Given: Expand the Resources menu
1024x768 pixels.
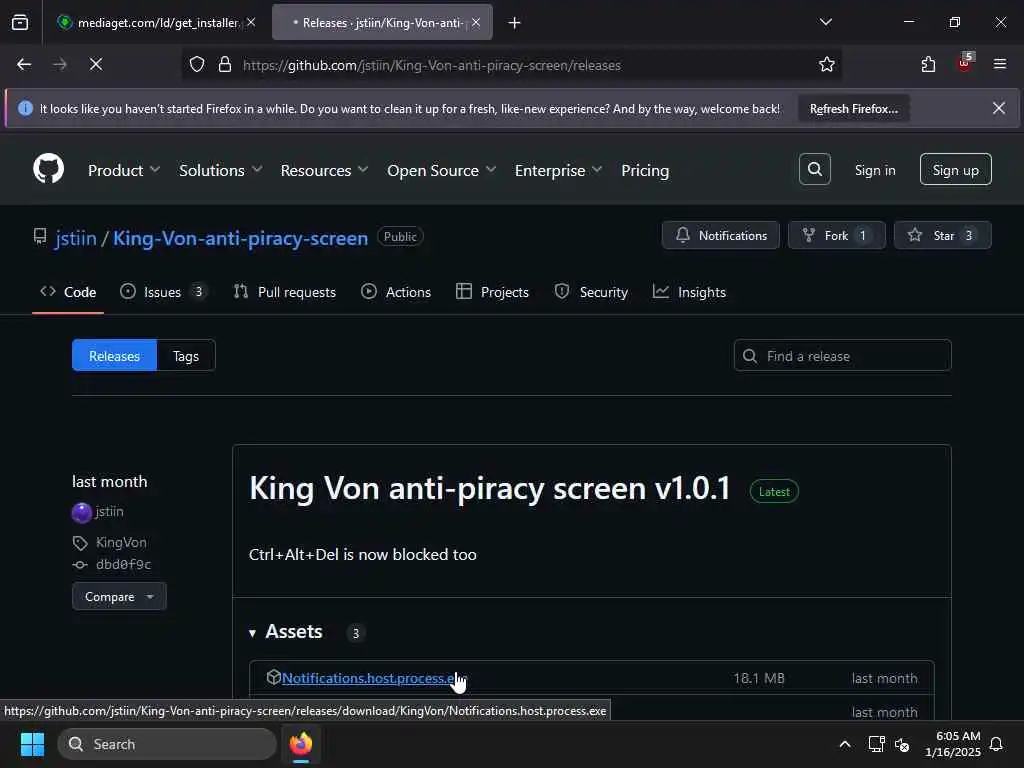Looking at the screenshot, I should [x=324, y=170].
